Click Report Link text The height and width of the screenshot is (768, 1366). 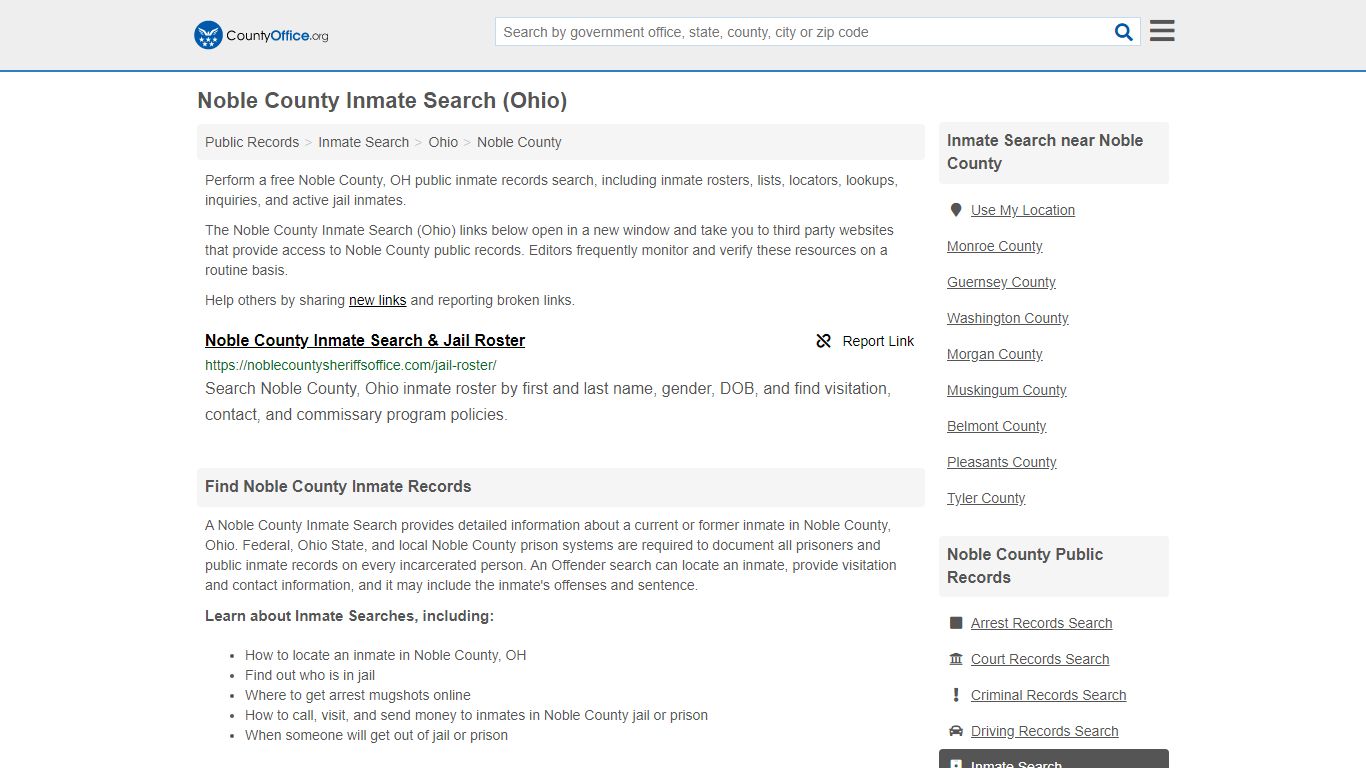[x=878, y=341]
